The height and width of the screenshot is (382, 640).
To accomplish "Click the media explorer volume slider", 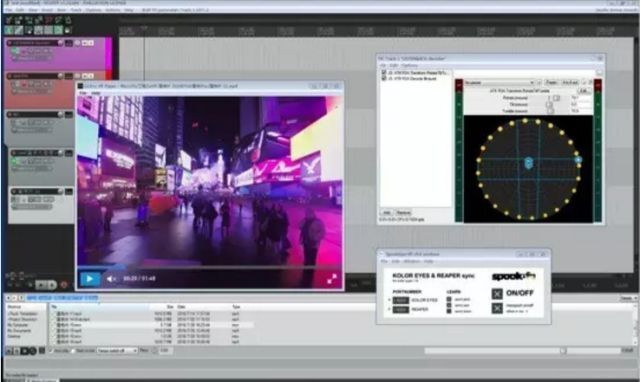I will (522, 351).
